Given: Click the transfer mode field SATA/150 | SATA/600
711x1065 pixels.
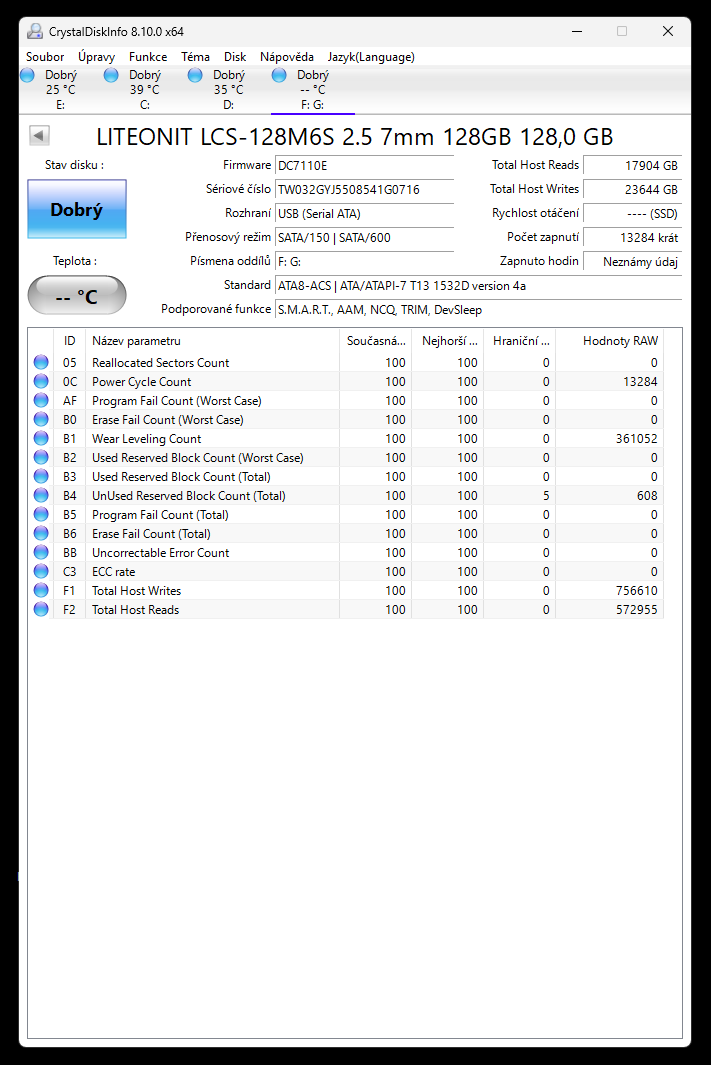Looking at the screenshot, I should click(x=365, y=238).
